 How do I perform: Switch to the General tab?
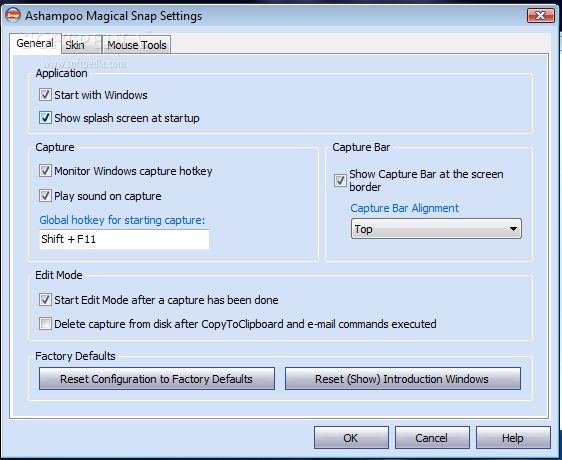point(35,43)
